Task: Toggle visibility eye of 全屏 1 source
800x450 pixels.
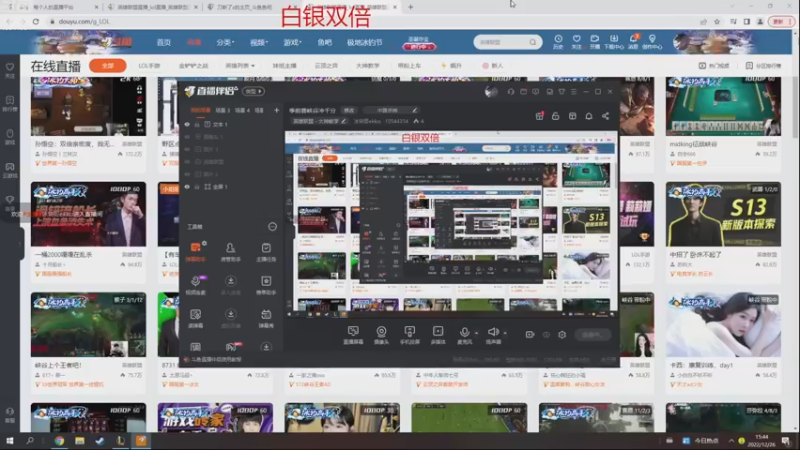Action: click(187, 187)
